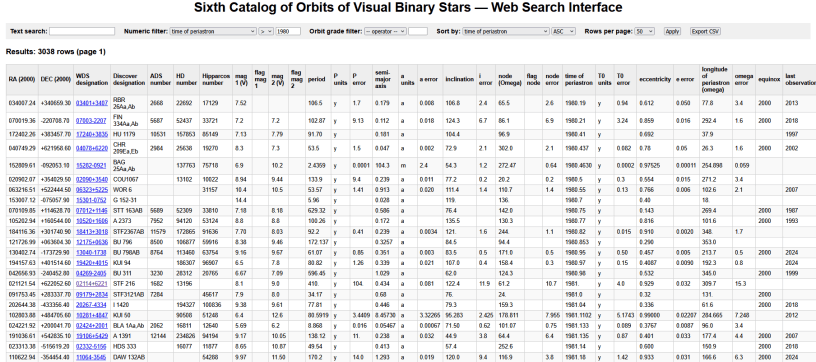
Task: Click the 'DEC (2000)' column header
Action: [56, 79]
